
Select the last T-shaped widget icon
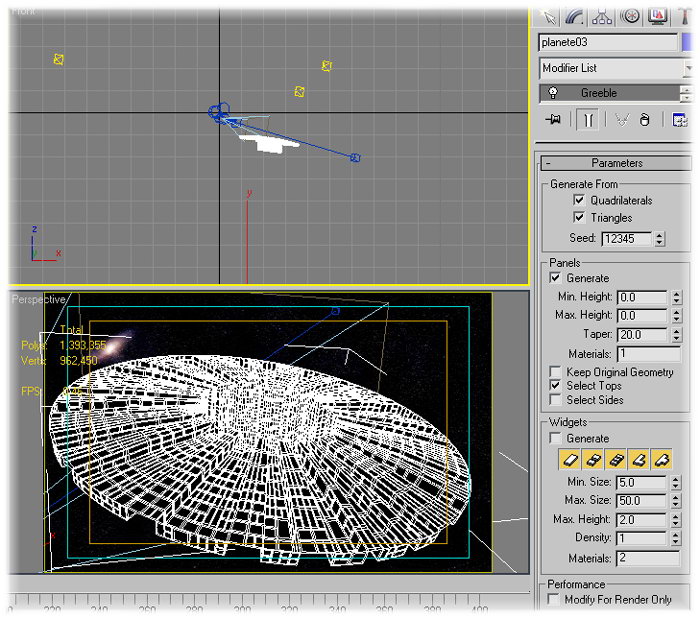click(x=661, y=460)
